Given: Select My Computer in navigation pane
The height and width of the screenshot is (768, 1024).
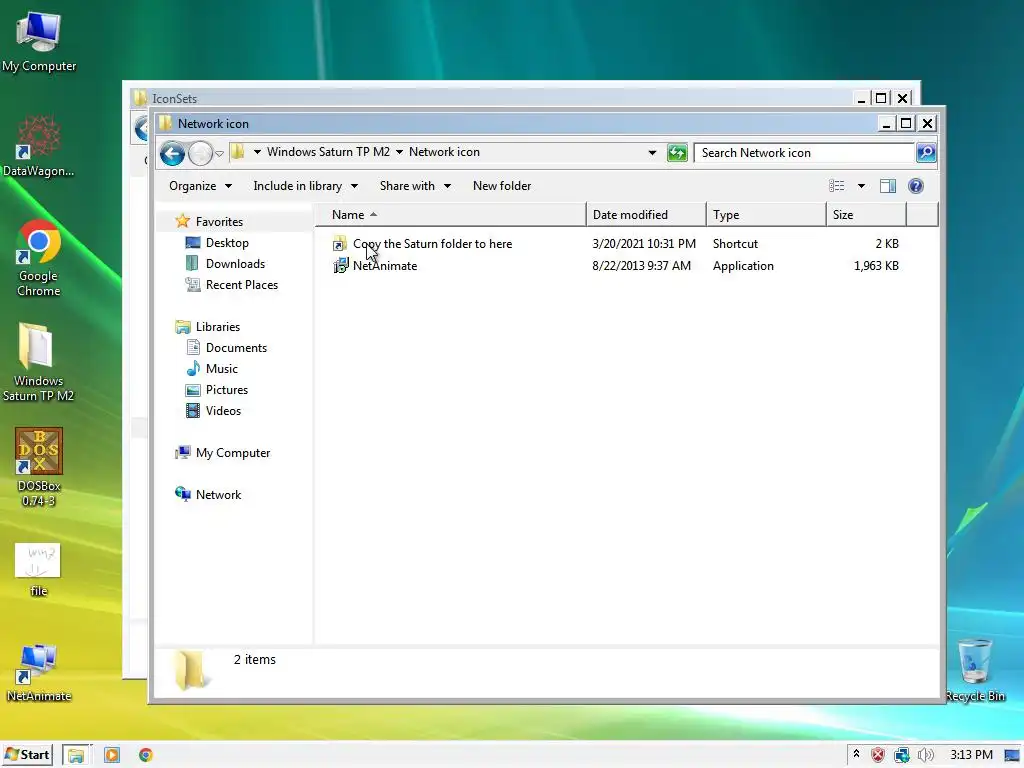Looking at the screenshot, I should click(232, 453).
